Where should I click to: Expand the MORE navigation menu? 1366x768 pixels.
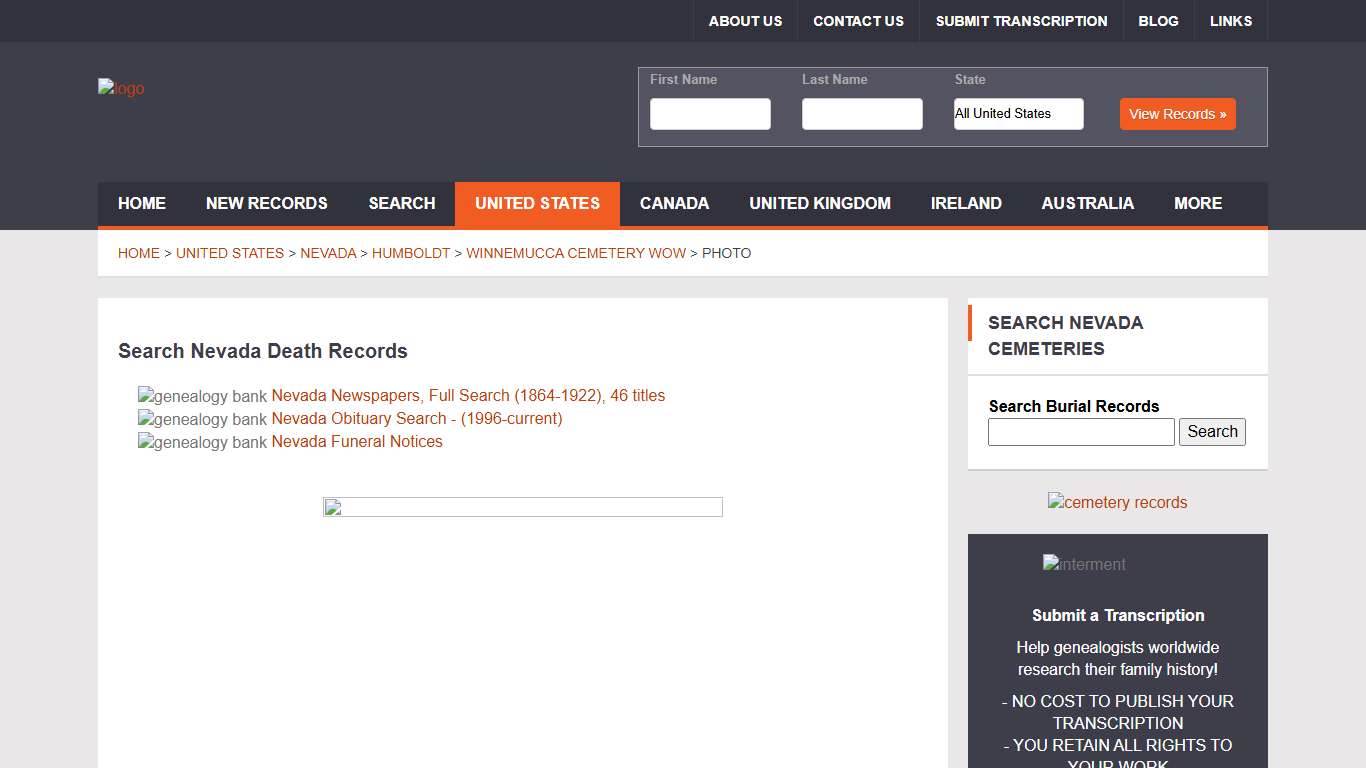click(1197, 204)
